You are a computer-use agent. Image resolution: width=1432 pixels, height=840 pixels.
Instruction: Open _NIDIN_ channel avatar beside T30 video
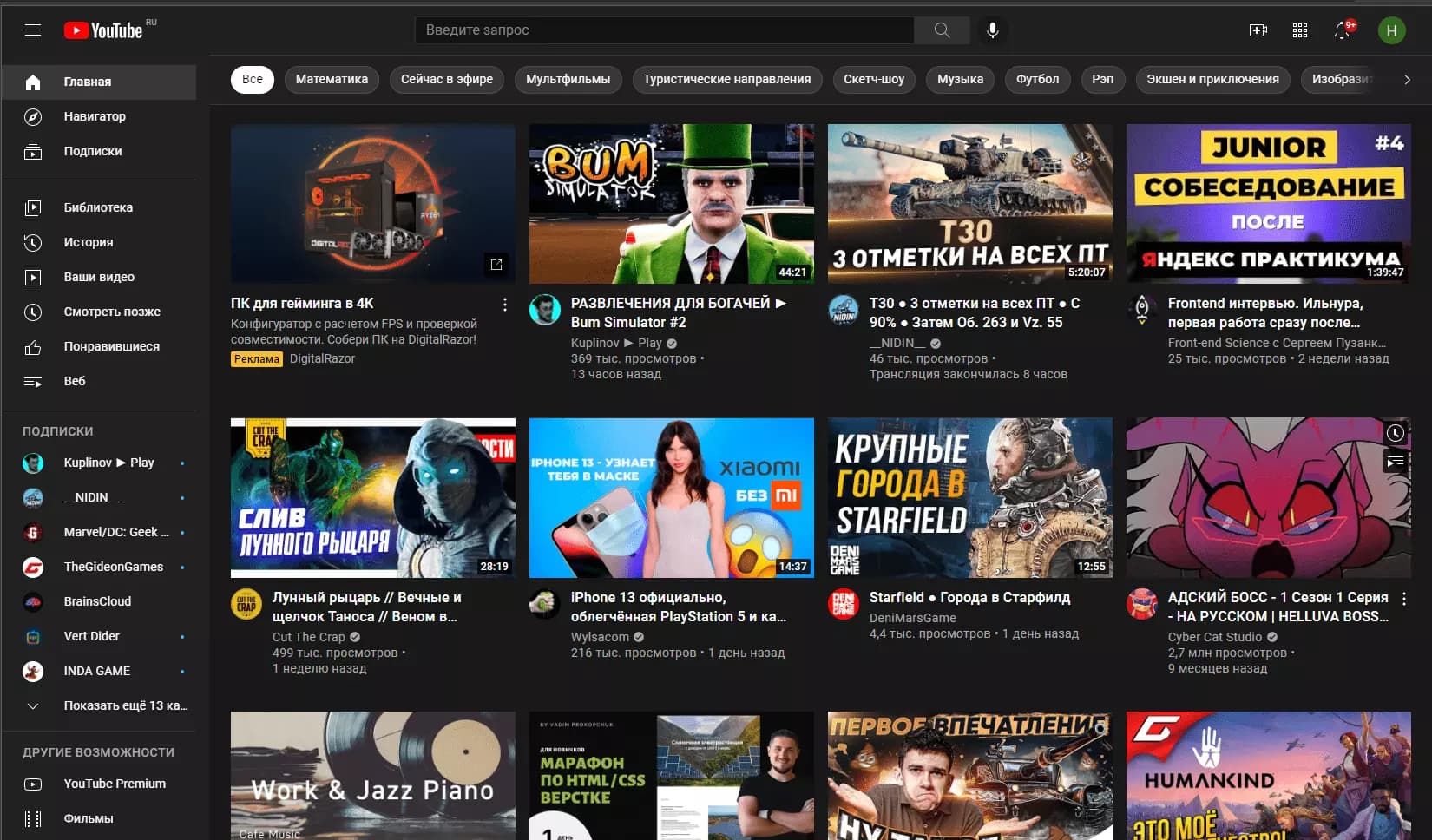844,310
